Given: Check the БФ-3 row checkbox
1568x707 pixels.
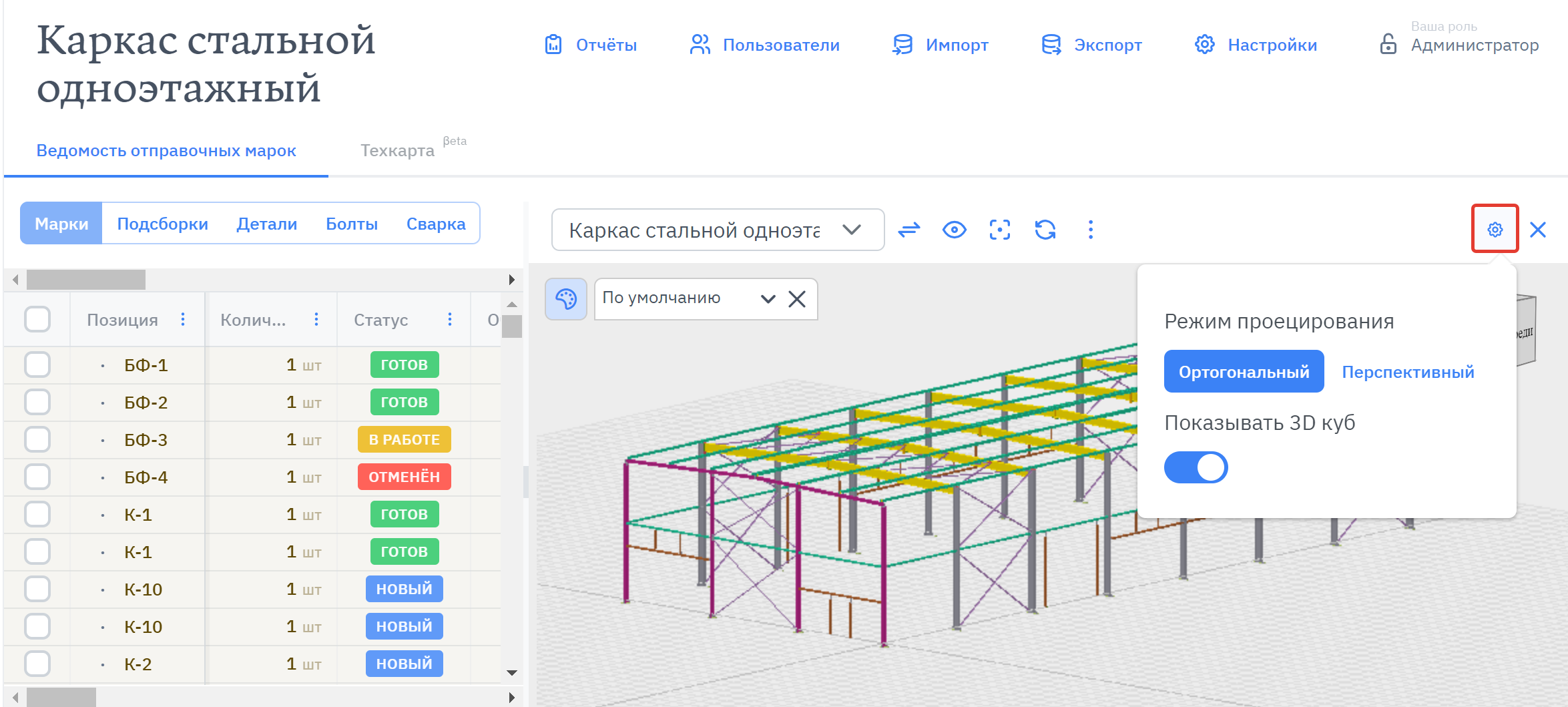Looking at the screenshot, I should (37, 439).
